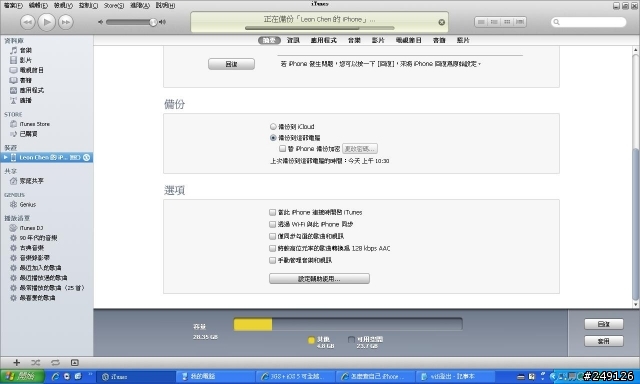
Task: Select the 書籍 Books tab
Action: click(x=439, y=40)
